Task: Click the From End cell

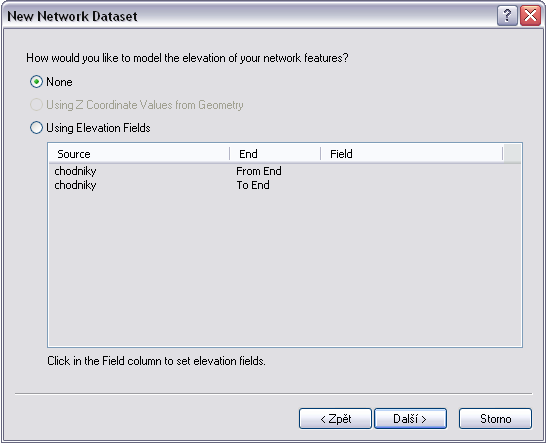Action: 259,171
